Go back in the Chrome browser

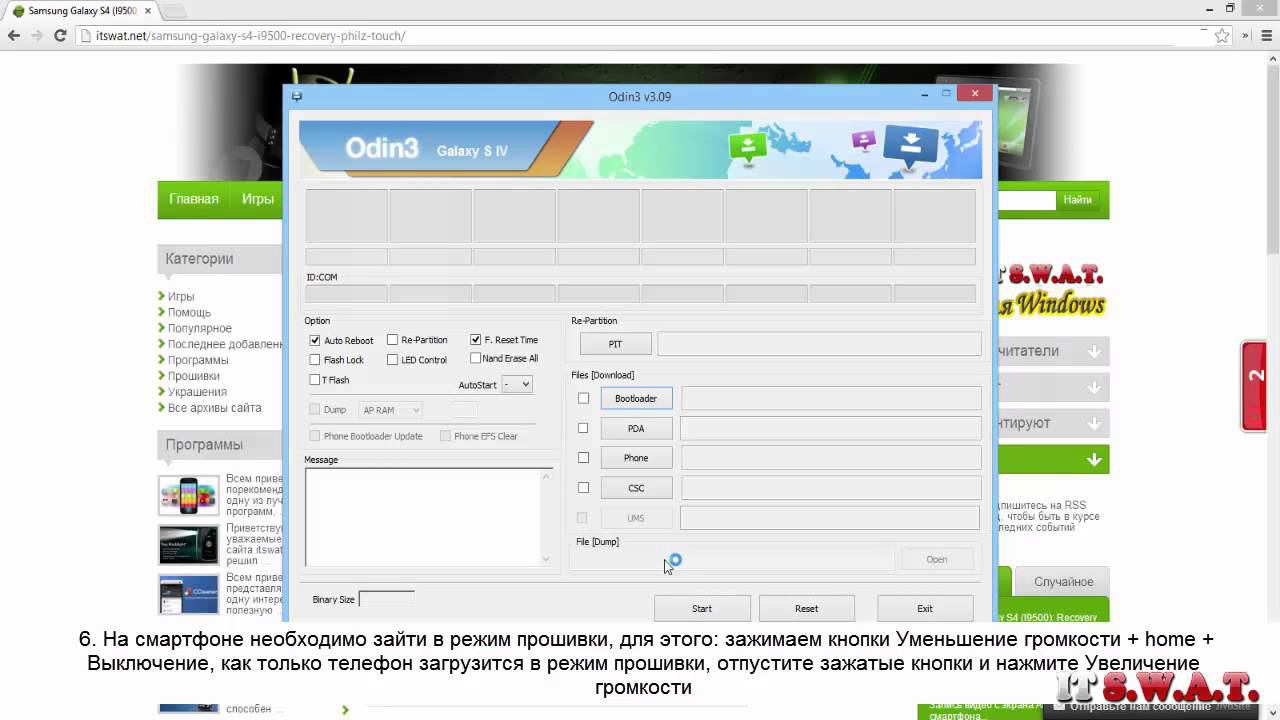(14, 35)
